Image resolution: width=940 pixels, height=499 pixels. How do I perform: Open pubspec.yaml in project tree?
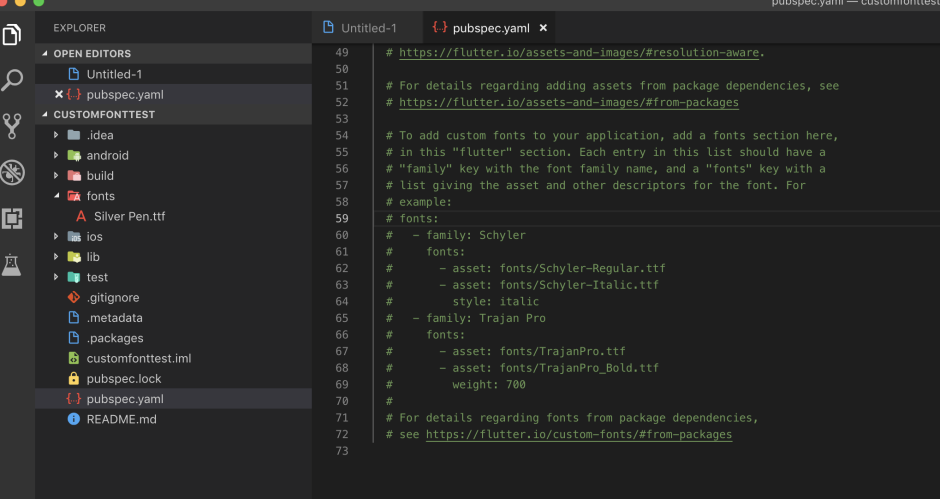(174, 399)
